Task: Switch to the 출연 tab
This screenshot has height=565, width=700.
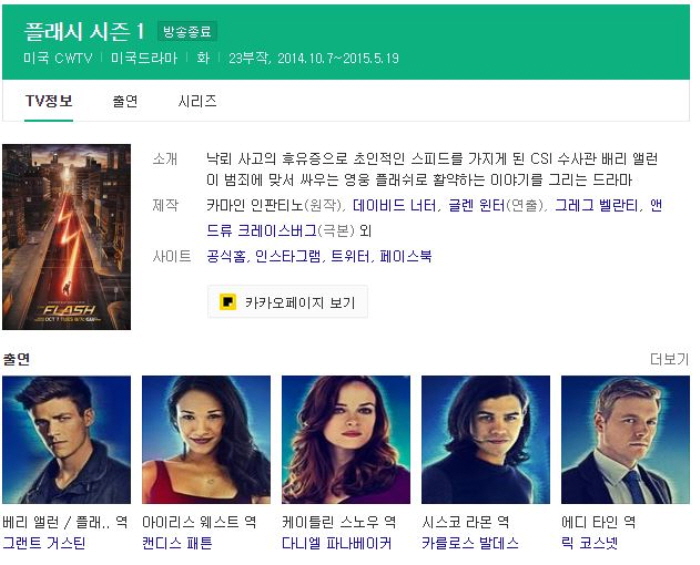Action: 125,101
